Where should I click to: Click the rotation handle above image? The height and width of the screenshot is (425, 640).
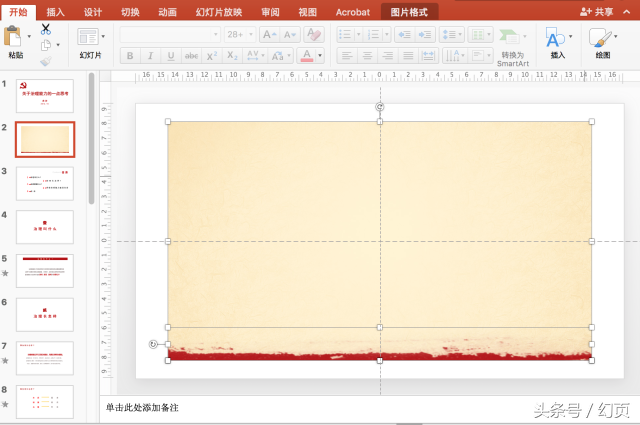point(380,107)
